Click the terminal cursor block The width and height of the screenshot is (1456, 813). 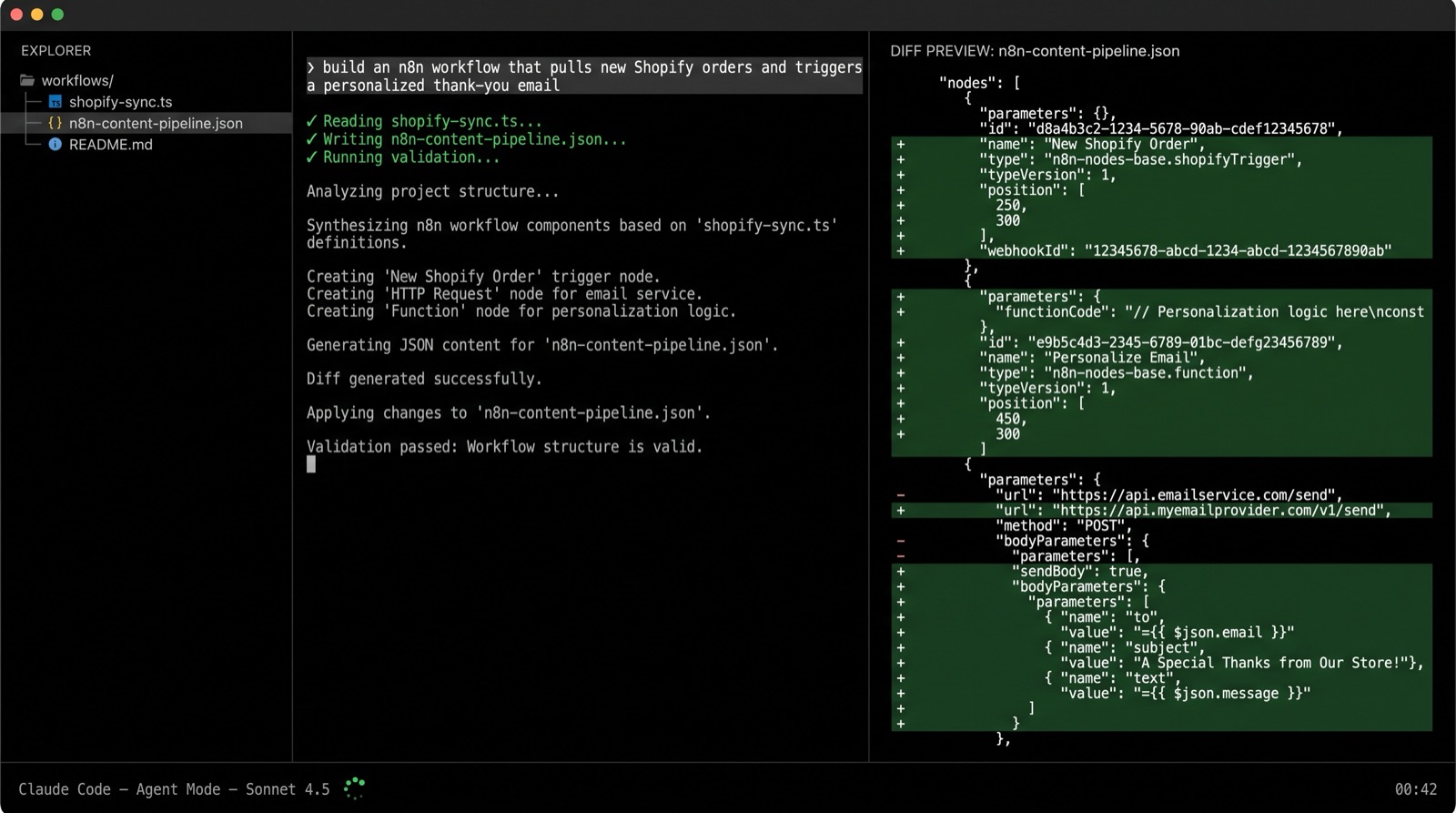point(311,464)
